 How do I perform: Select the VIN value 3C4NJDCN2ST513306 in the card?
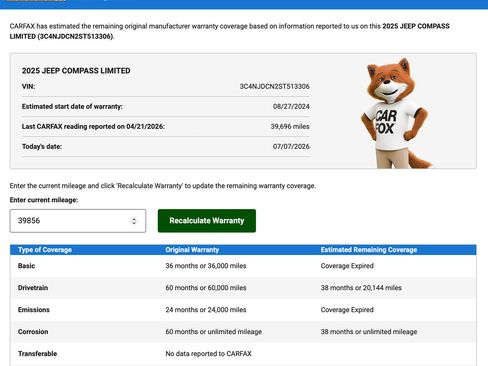274,86
